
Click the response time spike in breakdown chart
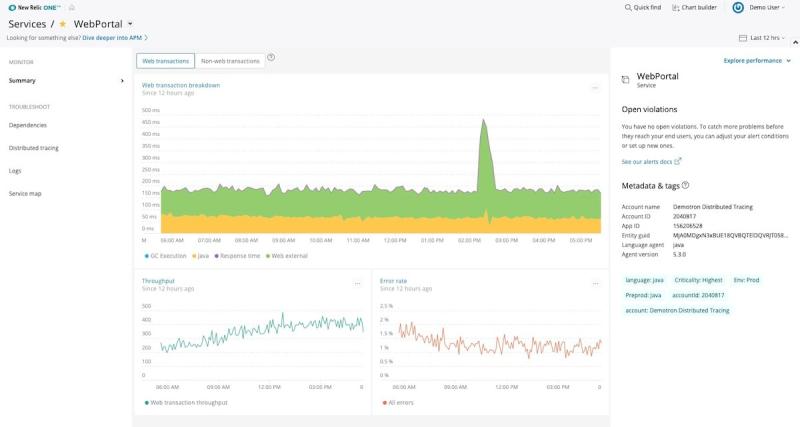[x=484, y=153]
